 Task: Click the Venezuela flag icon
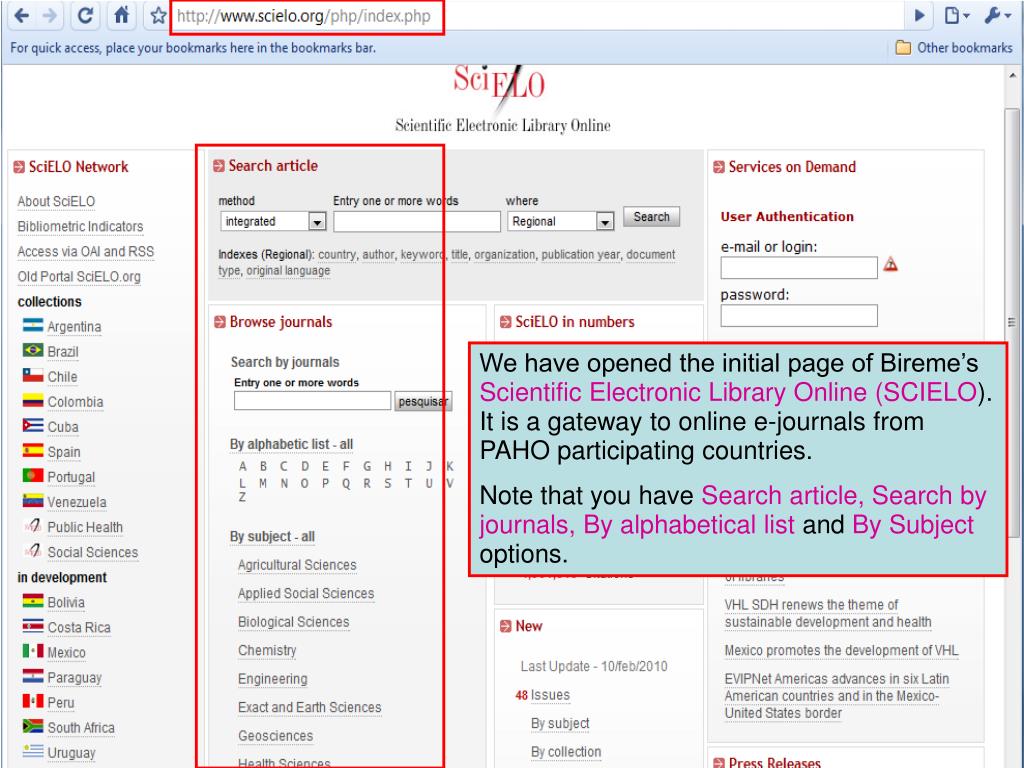coord(33,501)
